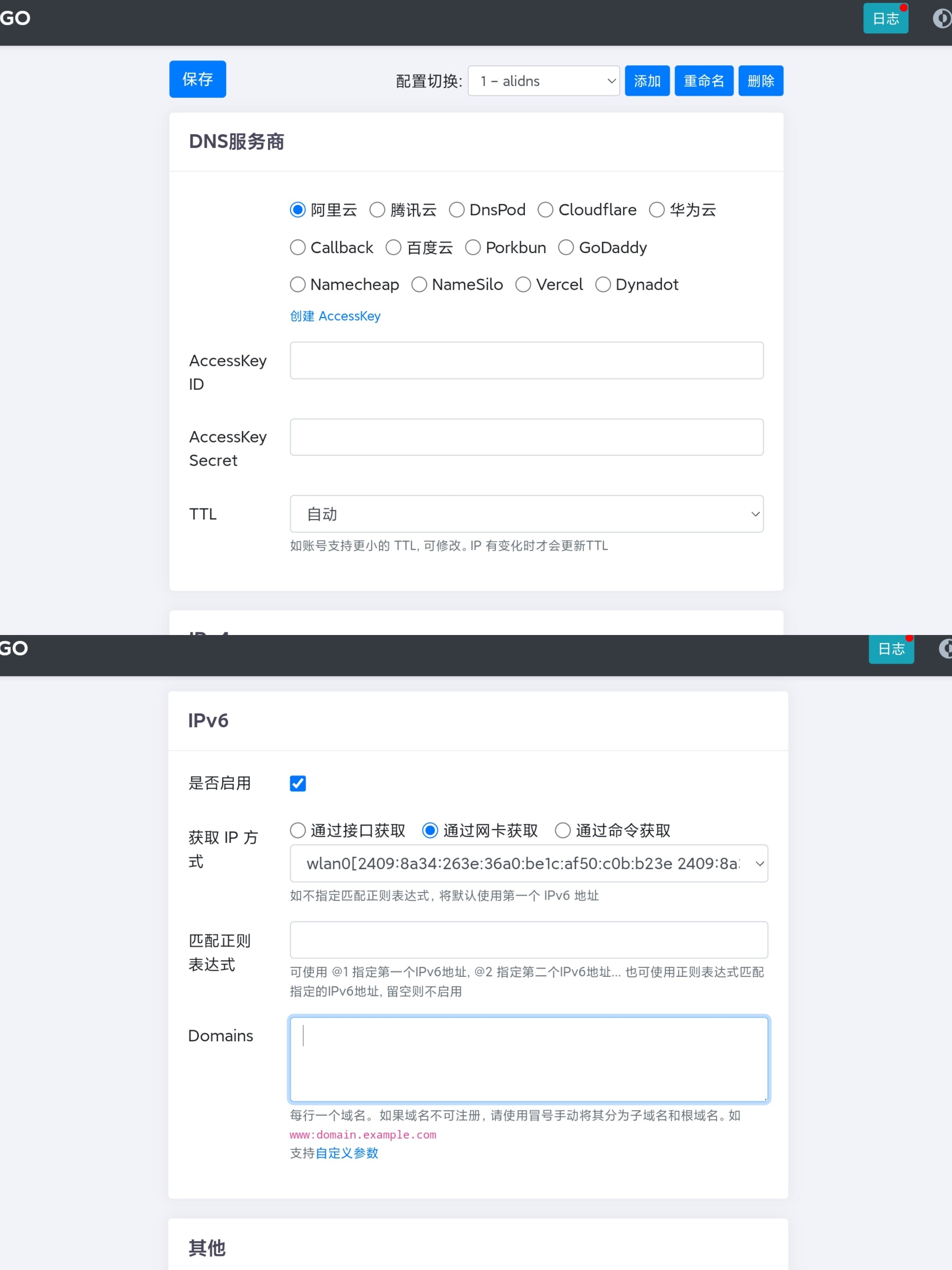952x1270 pixels.
Task: Choose the GoDaddy provider option
Action: 566,247
